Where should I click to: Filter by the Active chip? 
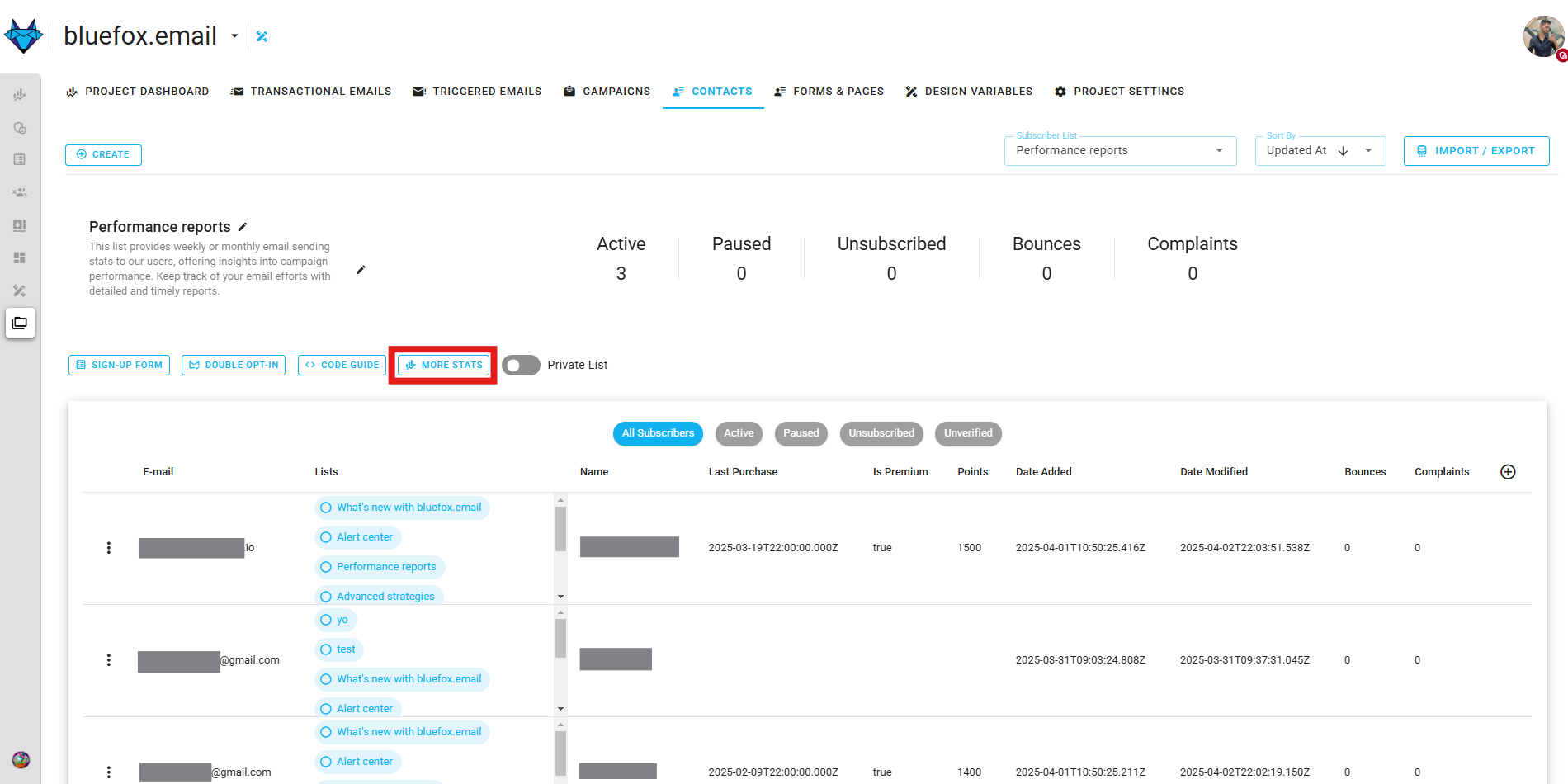(739, 433)
